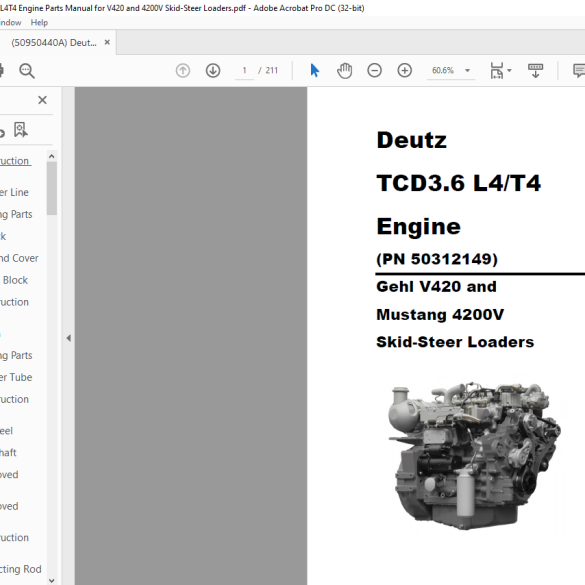Click the '(PN 50312149)' text
Screen dimensions: 585x585
(x=437, y=259)
